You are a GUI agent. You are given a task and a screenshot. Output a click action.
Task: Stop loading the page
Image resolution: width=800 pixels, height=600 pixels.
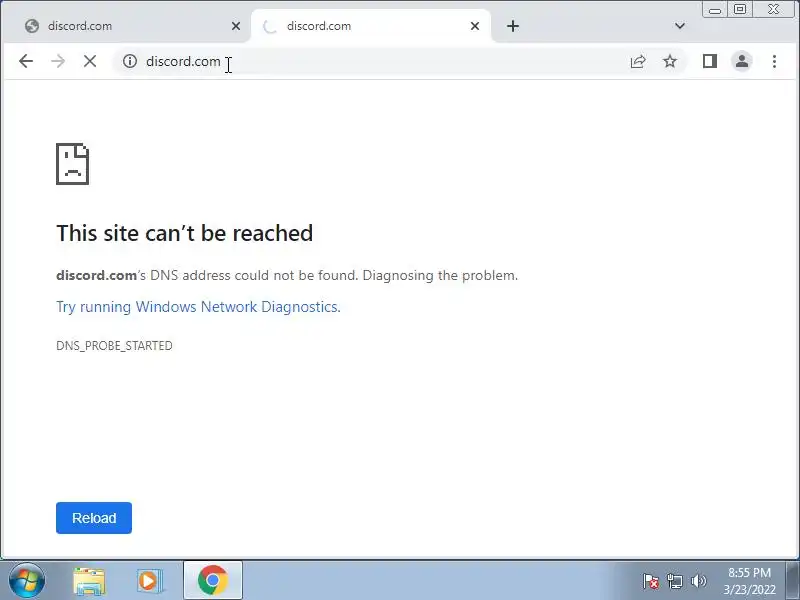point(90,61)
